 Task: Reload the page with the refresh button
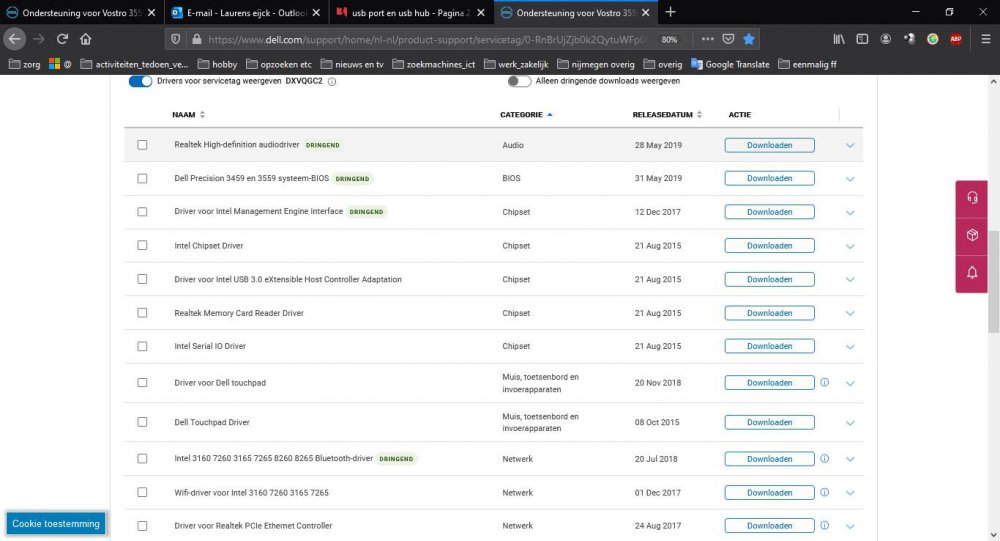62,39
